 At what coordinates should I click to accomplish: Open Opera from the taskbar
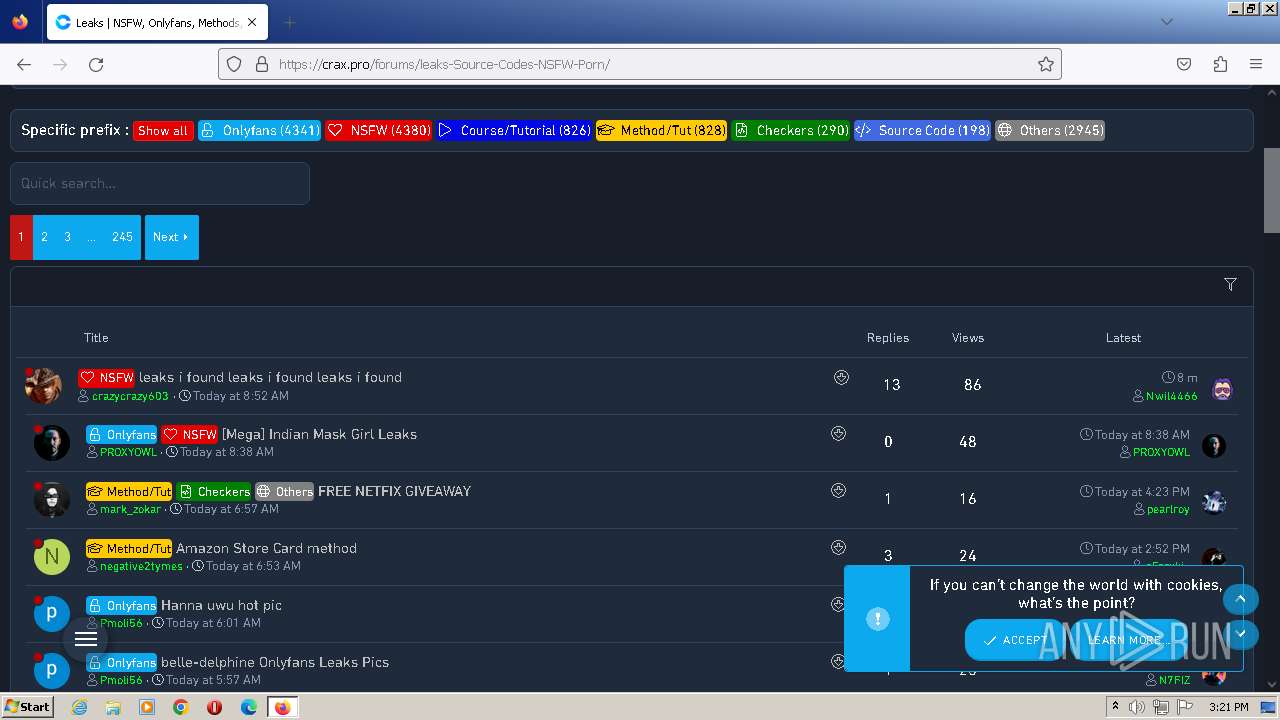(x=214, y=707)
